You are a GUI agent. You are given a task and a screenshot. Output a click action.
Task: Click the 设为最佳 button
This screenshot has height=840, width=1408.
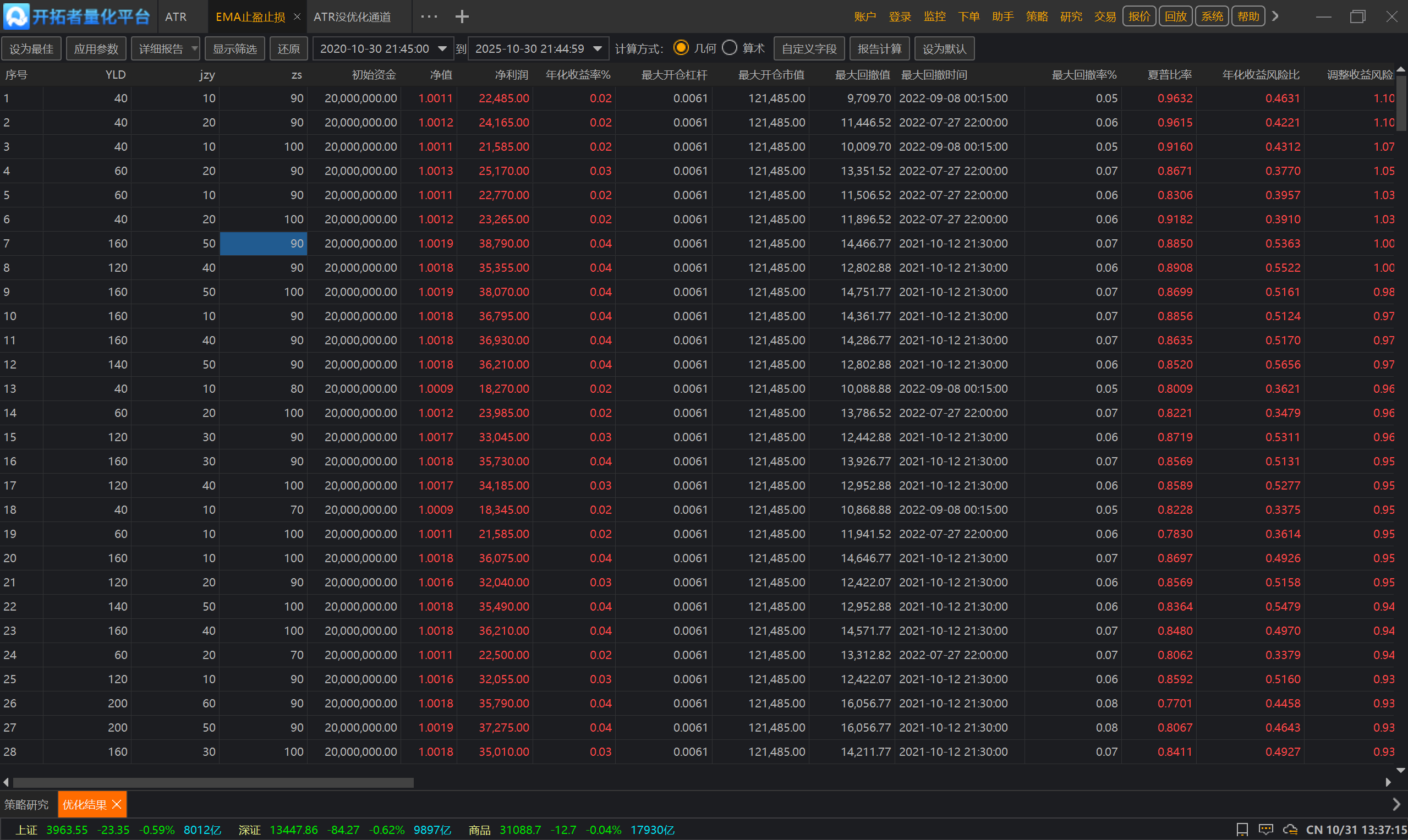pos(31,48)
